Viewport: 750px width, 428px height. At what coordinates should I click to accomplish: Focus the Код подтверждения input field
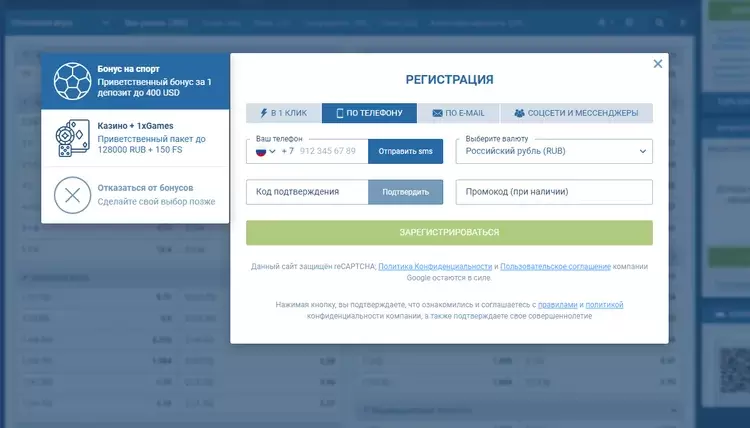click(x=307, y=192)
